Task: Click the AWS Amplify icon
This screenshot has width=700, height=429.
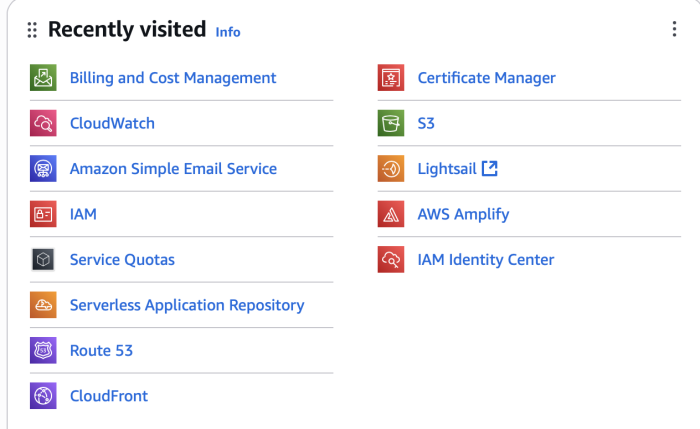Action: click(391, 214)
